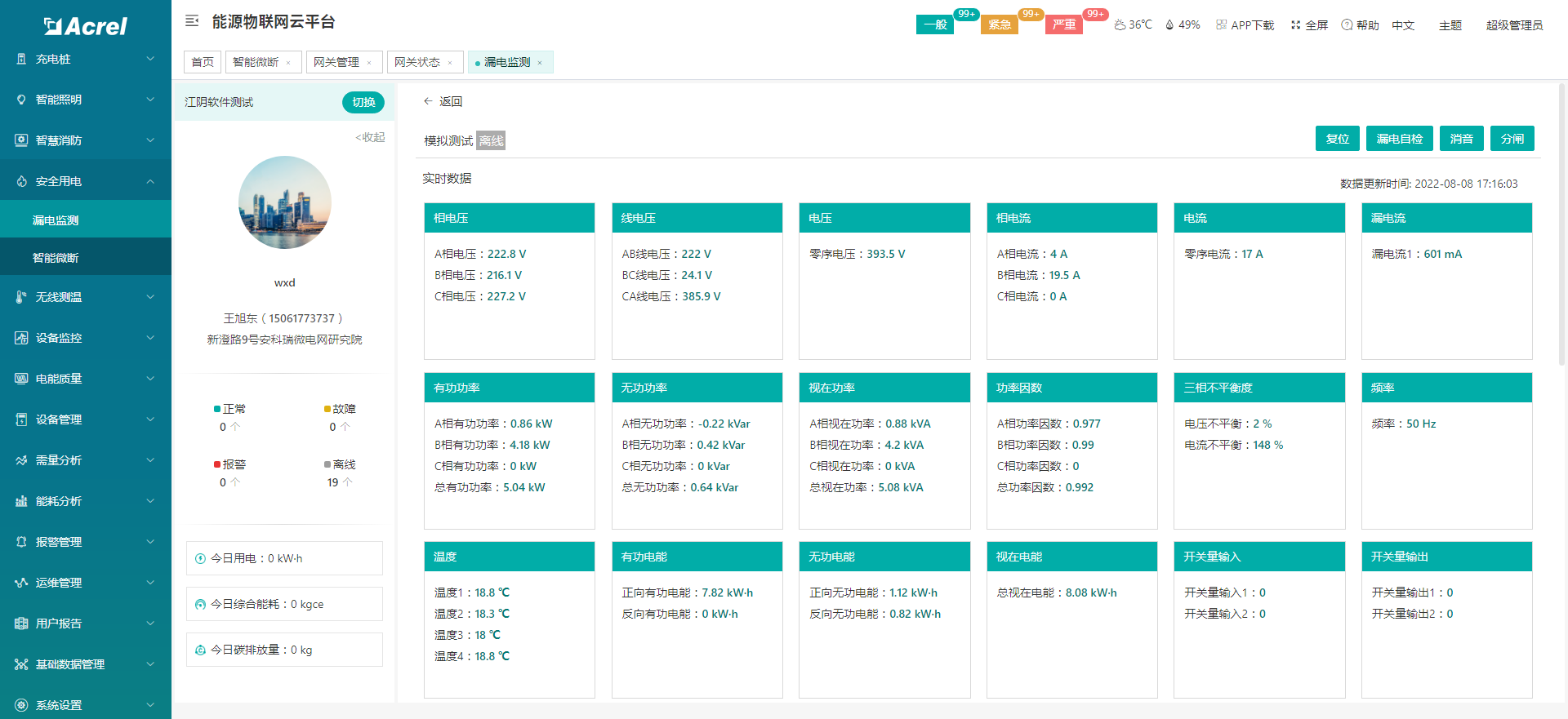Click the city skyline profile thumbnail

[x=284, y=202]
